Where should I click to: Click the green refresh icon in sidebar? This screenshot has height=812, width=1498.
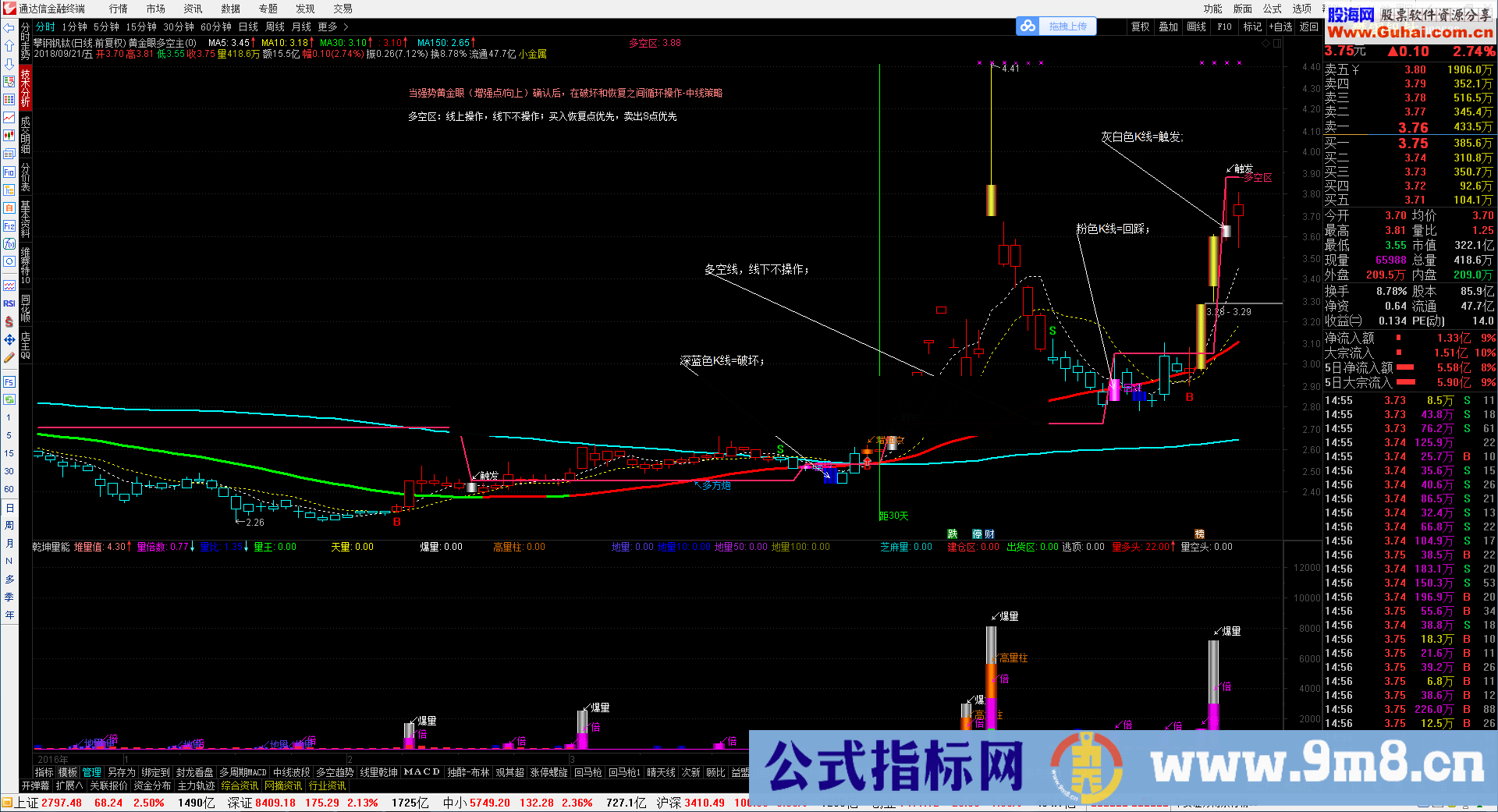(x=9, y=399)
